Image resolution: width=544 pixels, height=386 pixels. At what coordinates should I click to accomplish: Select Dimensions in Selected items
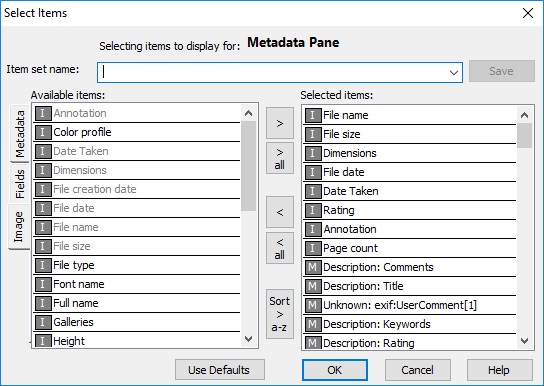410,153
